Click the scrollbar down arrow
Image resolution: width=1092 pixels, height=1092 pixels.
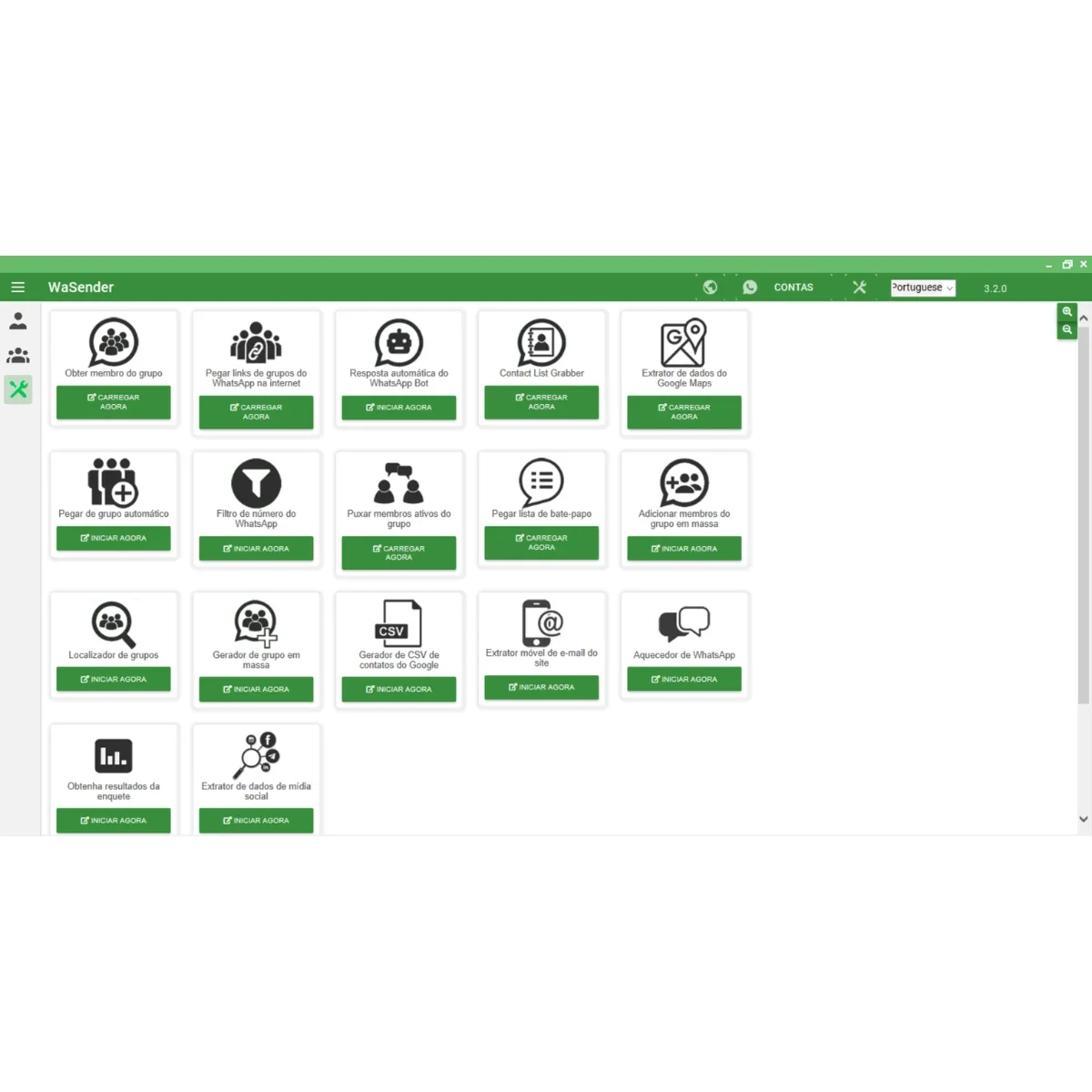(1083, 819)
